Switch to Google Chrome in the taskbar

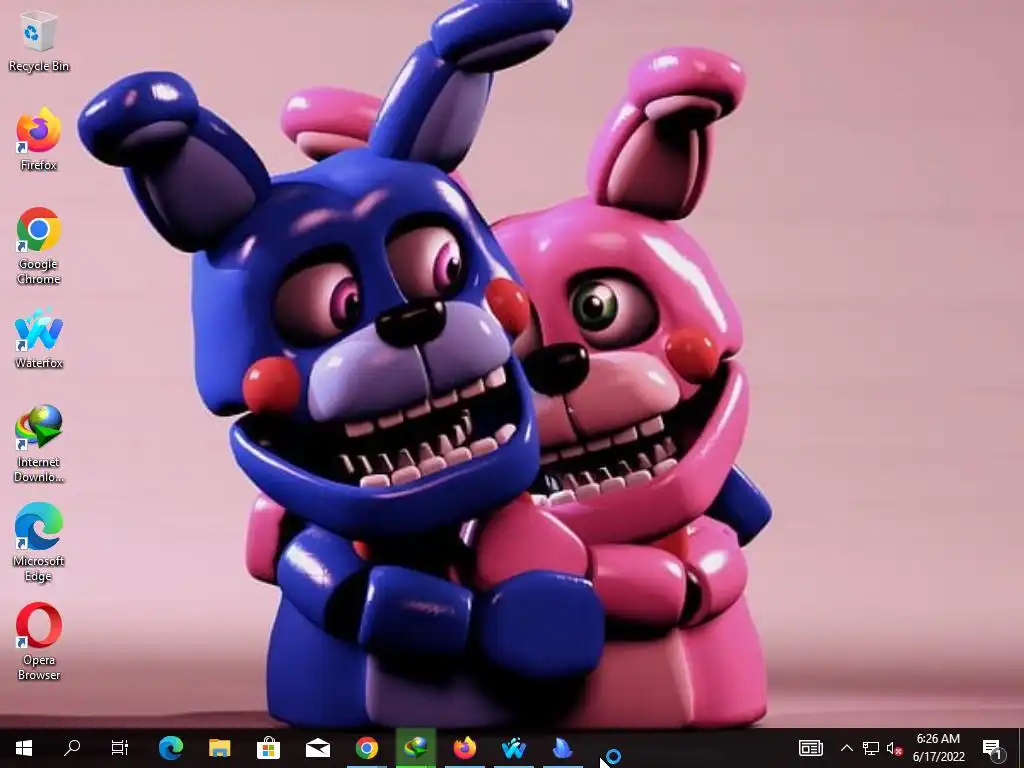tap(366, 748)
